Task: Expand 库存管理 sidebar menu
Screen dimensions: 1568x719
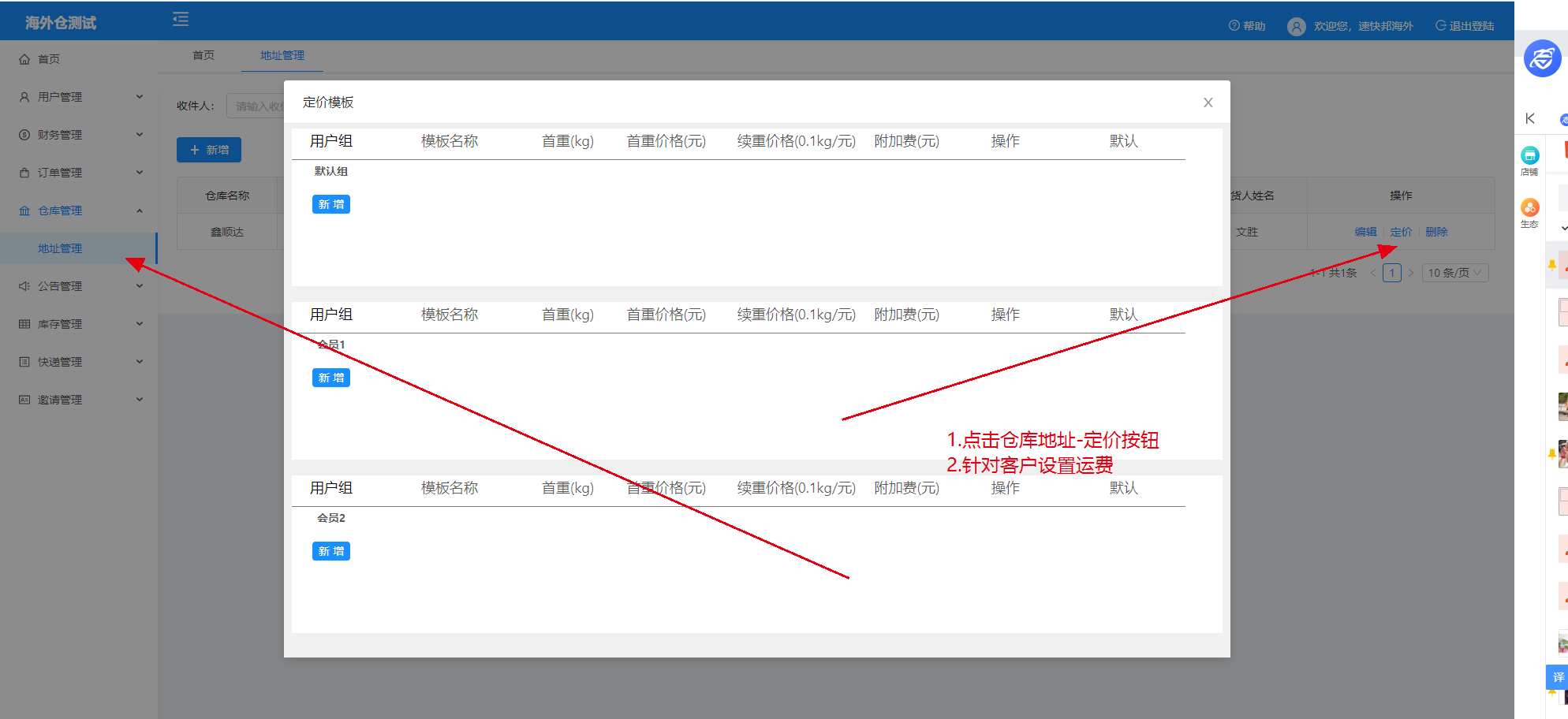Action: [79, 324]
